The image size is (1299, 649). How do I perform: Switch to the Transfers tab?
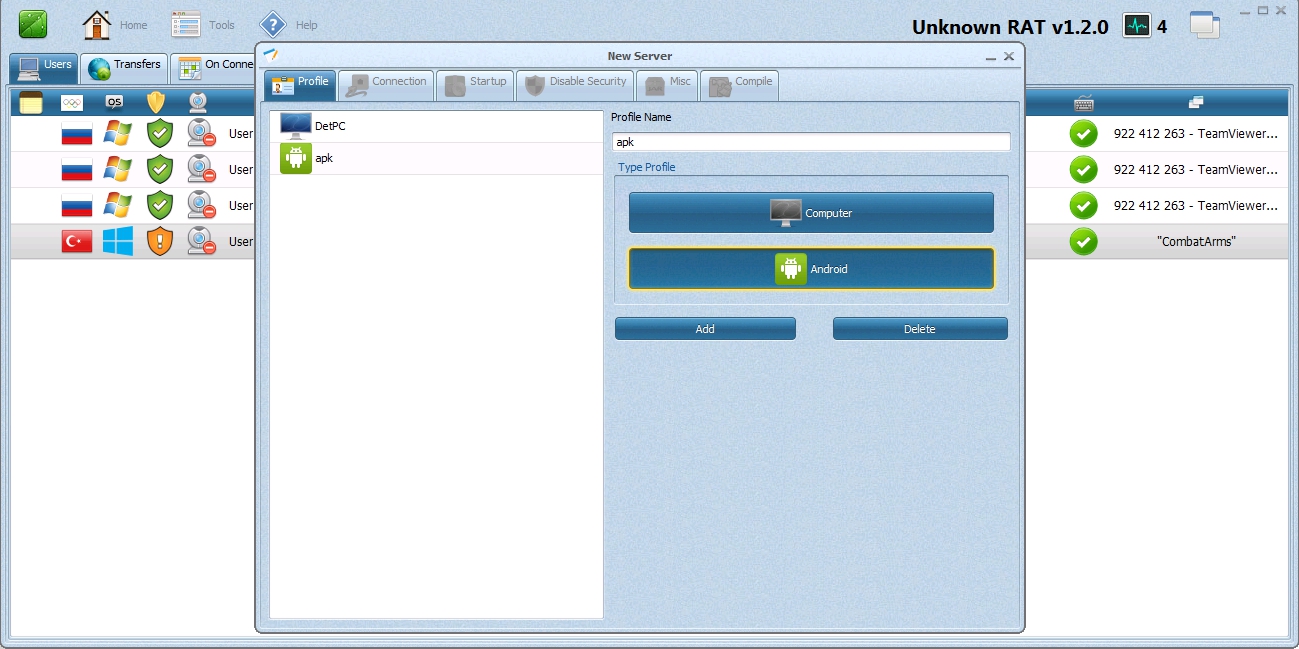tap(125, 66)
